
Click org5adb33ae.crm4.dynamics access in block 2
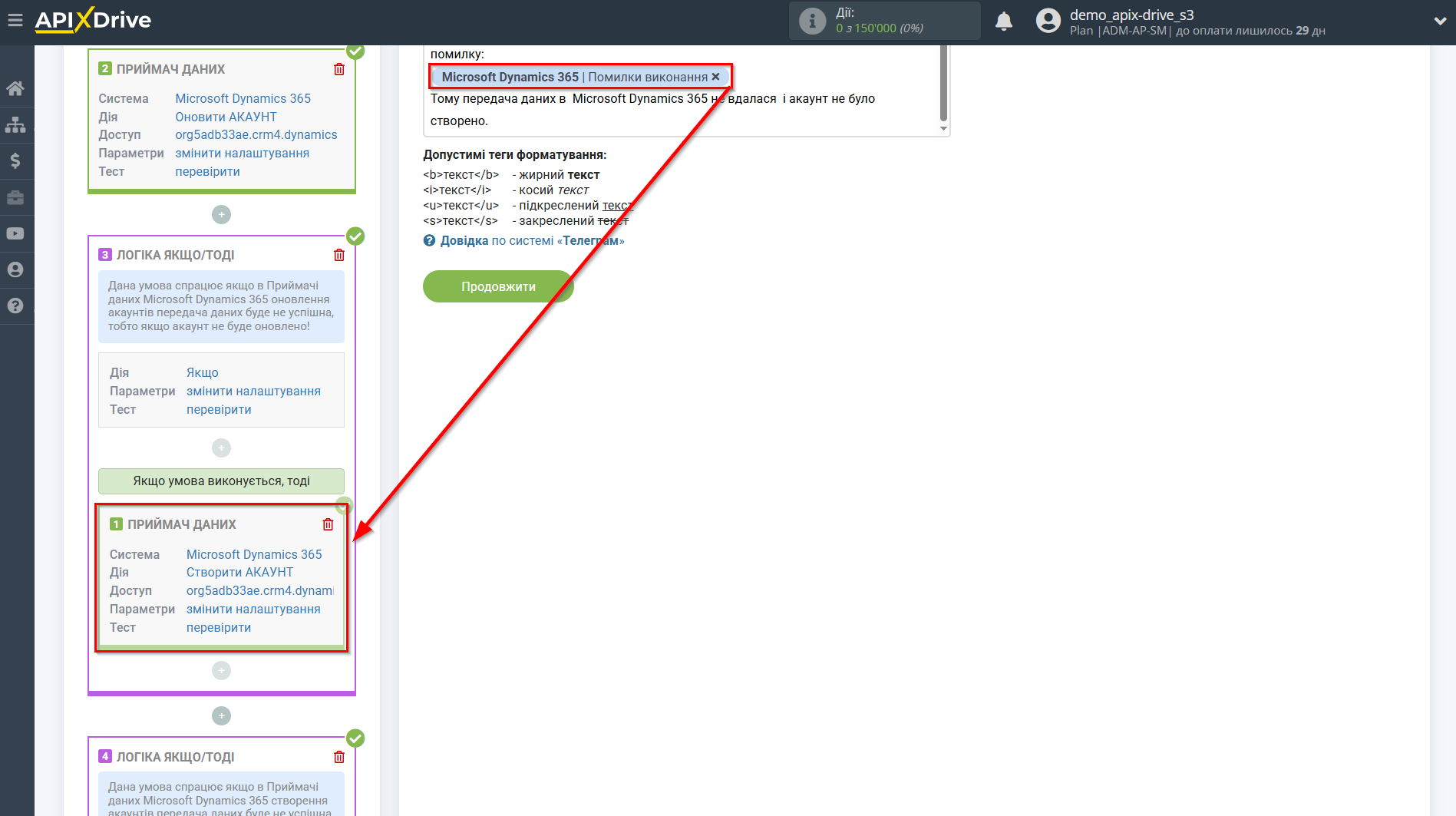tap(256, 134)
